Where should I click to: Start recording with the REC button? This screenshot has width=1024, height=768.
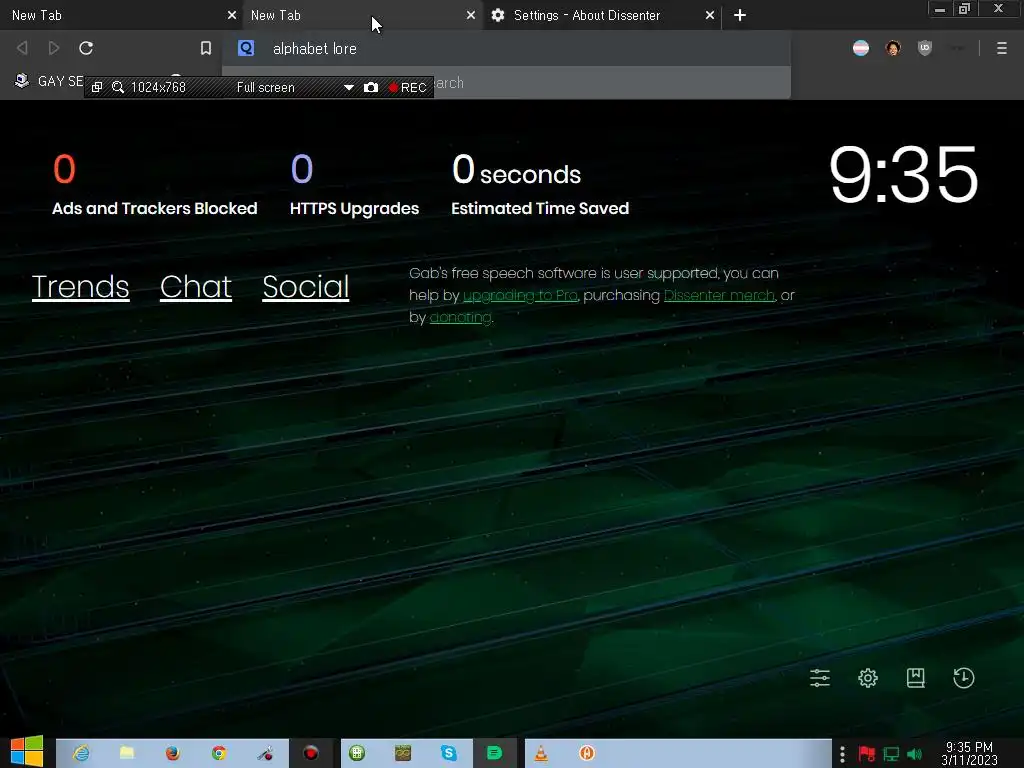click(408, 87)
